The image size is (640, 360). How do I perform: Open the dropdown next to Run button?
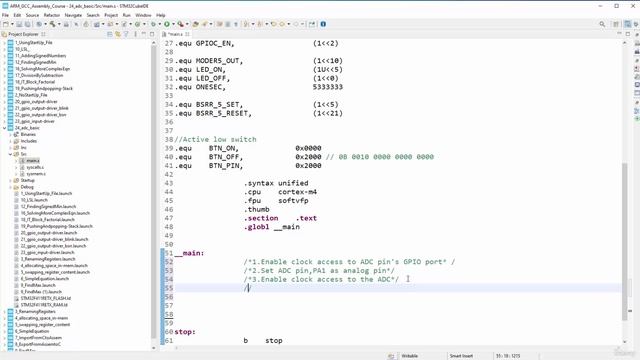tap(173, 24)
